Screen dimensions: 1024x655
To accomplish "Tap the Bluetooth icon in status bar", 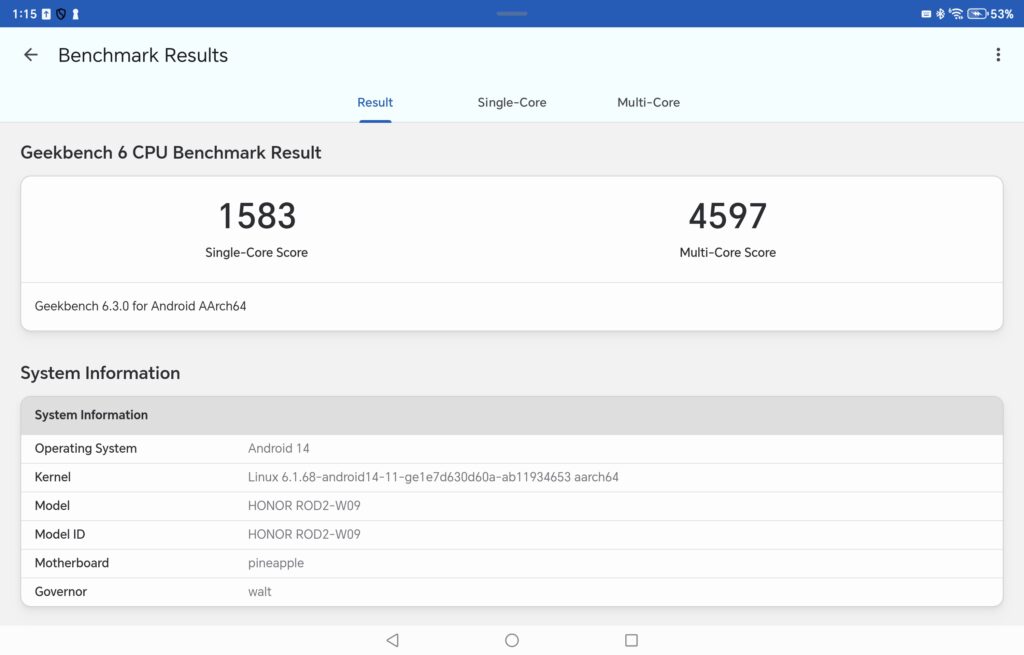I will (x=941, y=14).
